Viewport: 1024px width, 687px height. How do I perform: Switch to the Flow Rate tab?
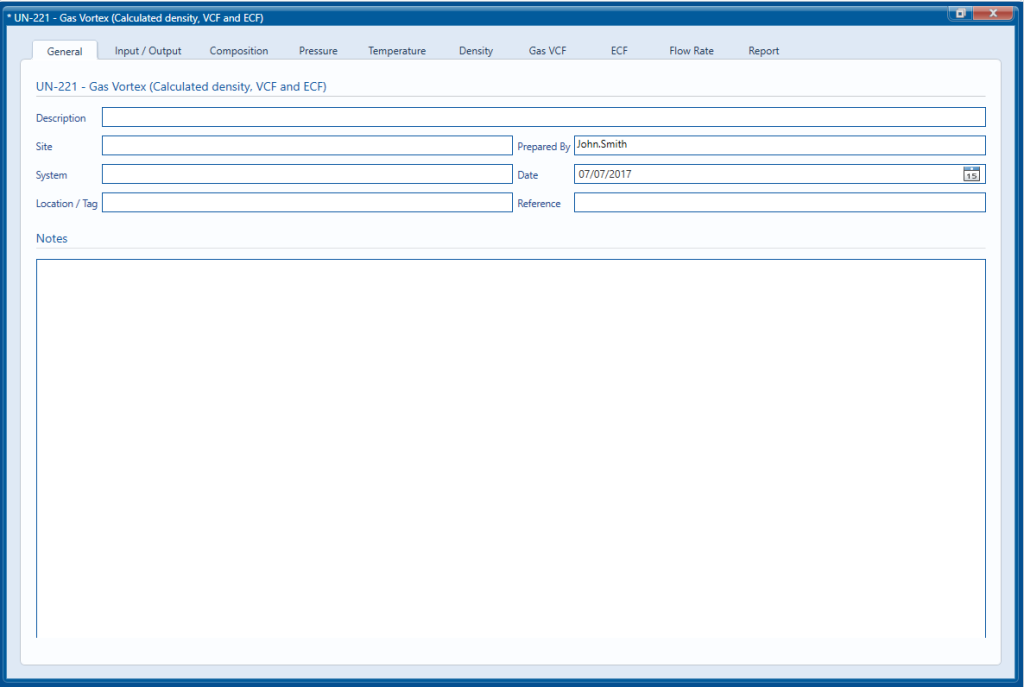tap(691, 50)
